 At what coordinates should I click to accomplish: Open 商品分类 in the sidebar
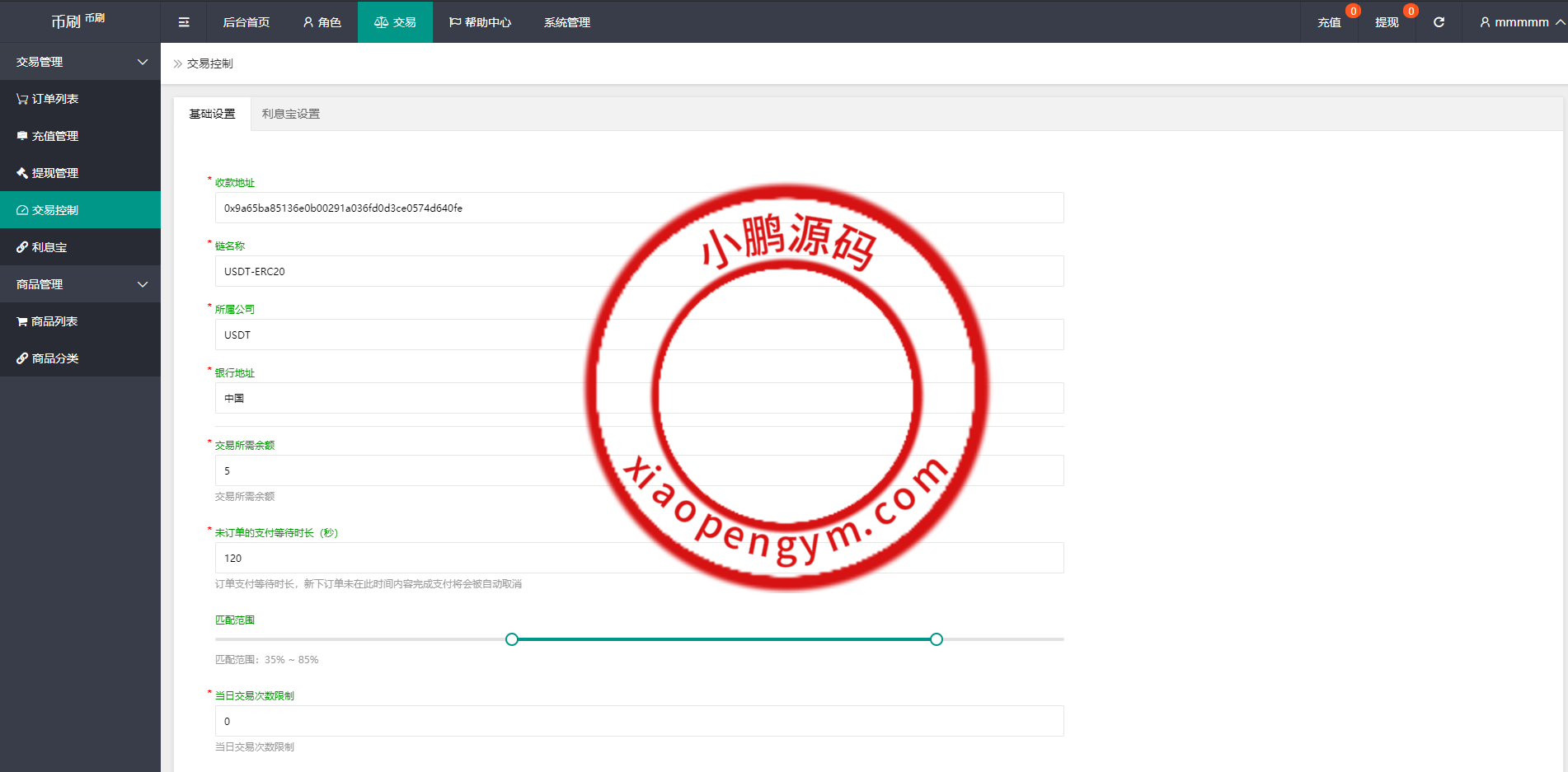click(x=48, y=358)
